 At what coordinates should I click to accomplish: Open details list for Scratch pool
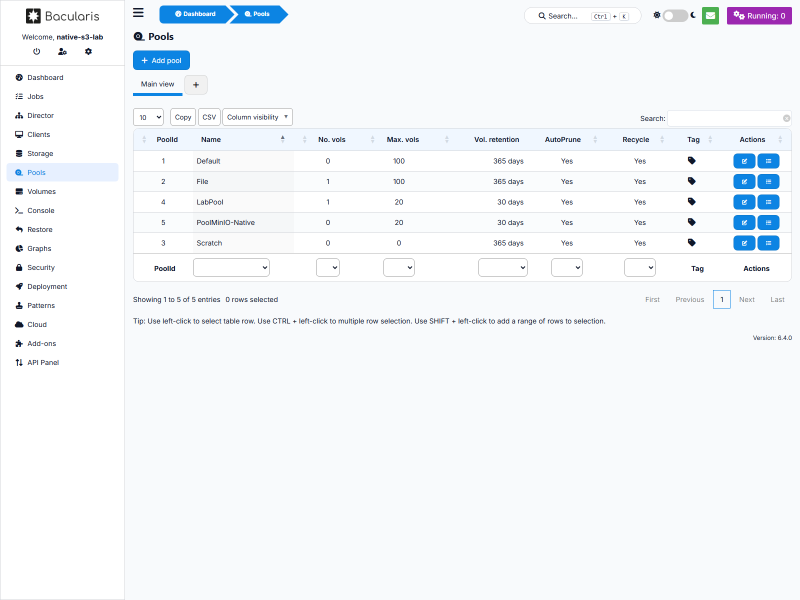click(x=768, y=243)
